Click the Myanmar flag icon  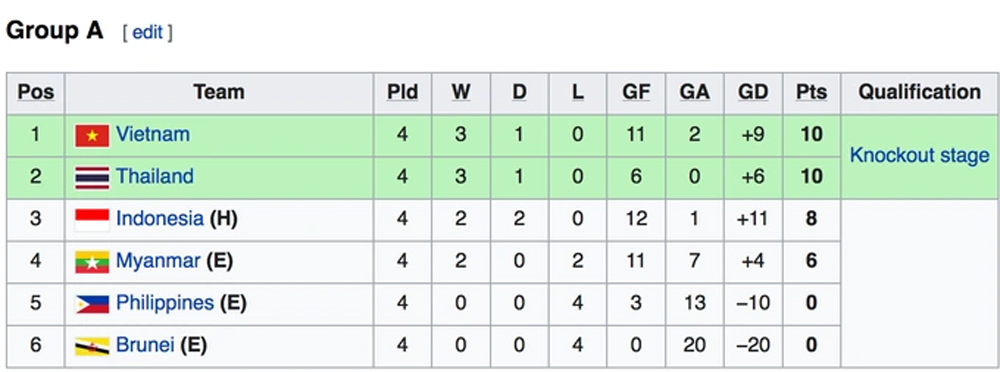point(92,262)
